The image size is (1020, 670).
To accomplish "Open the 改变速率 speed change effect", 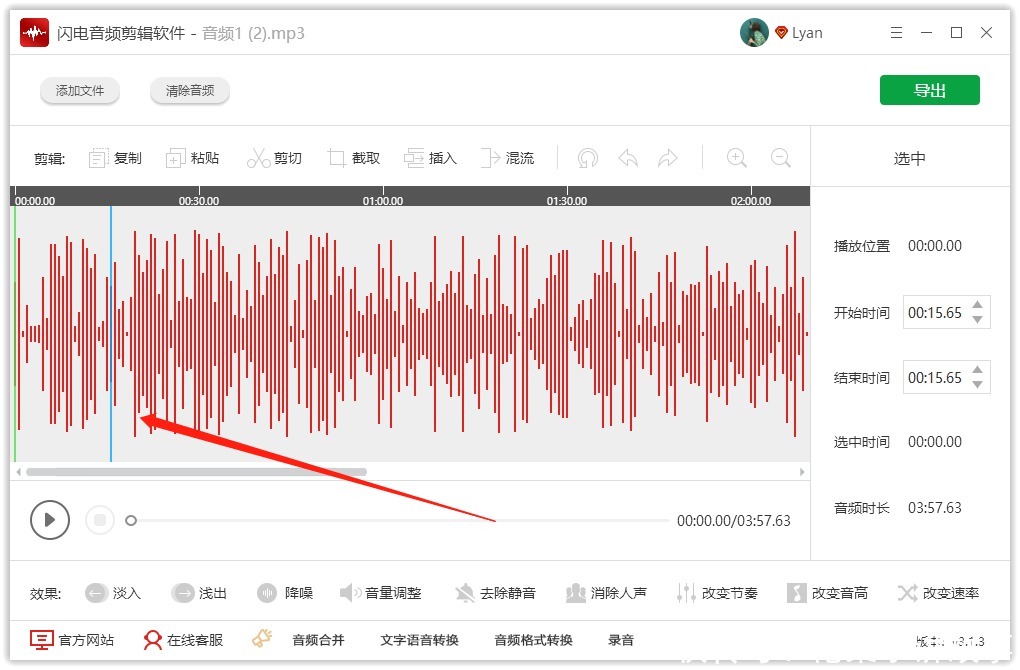I will coord(937,592).
